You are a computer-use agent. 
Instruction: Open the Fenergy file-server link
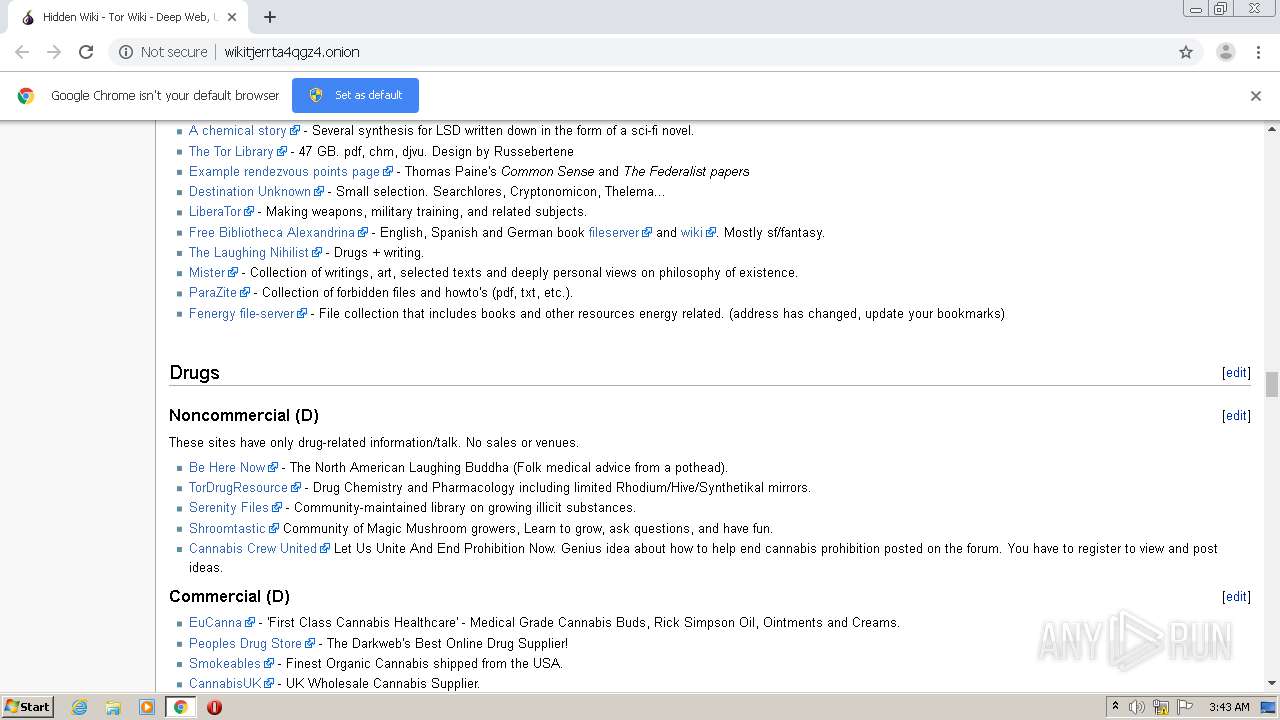point(242,313)
